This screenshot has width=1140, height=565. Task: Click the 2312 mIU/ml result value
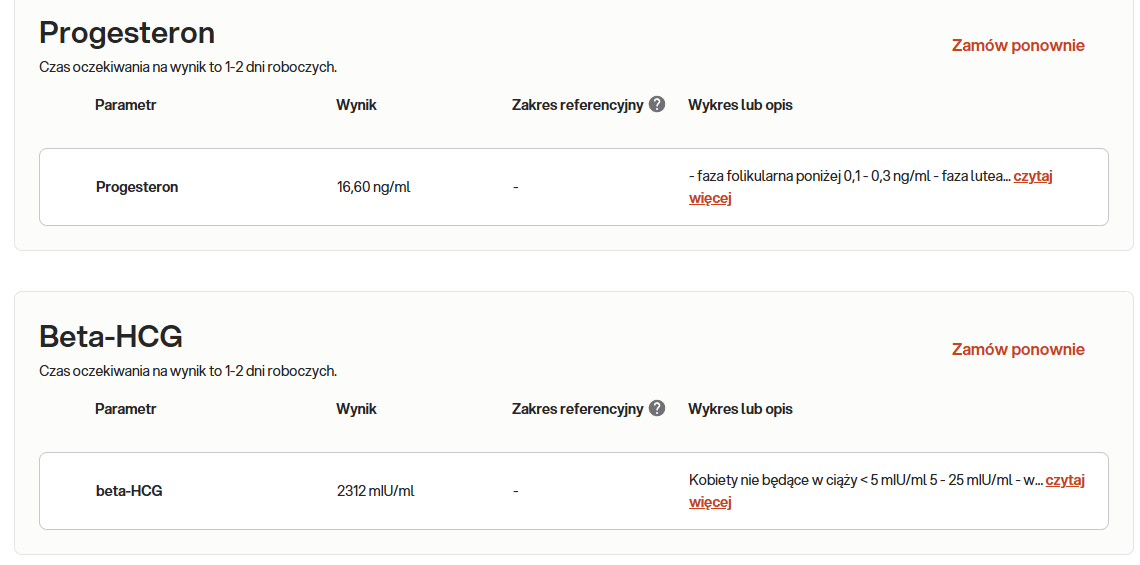375,491
